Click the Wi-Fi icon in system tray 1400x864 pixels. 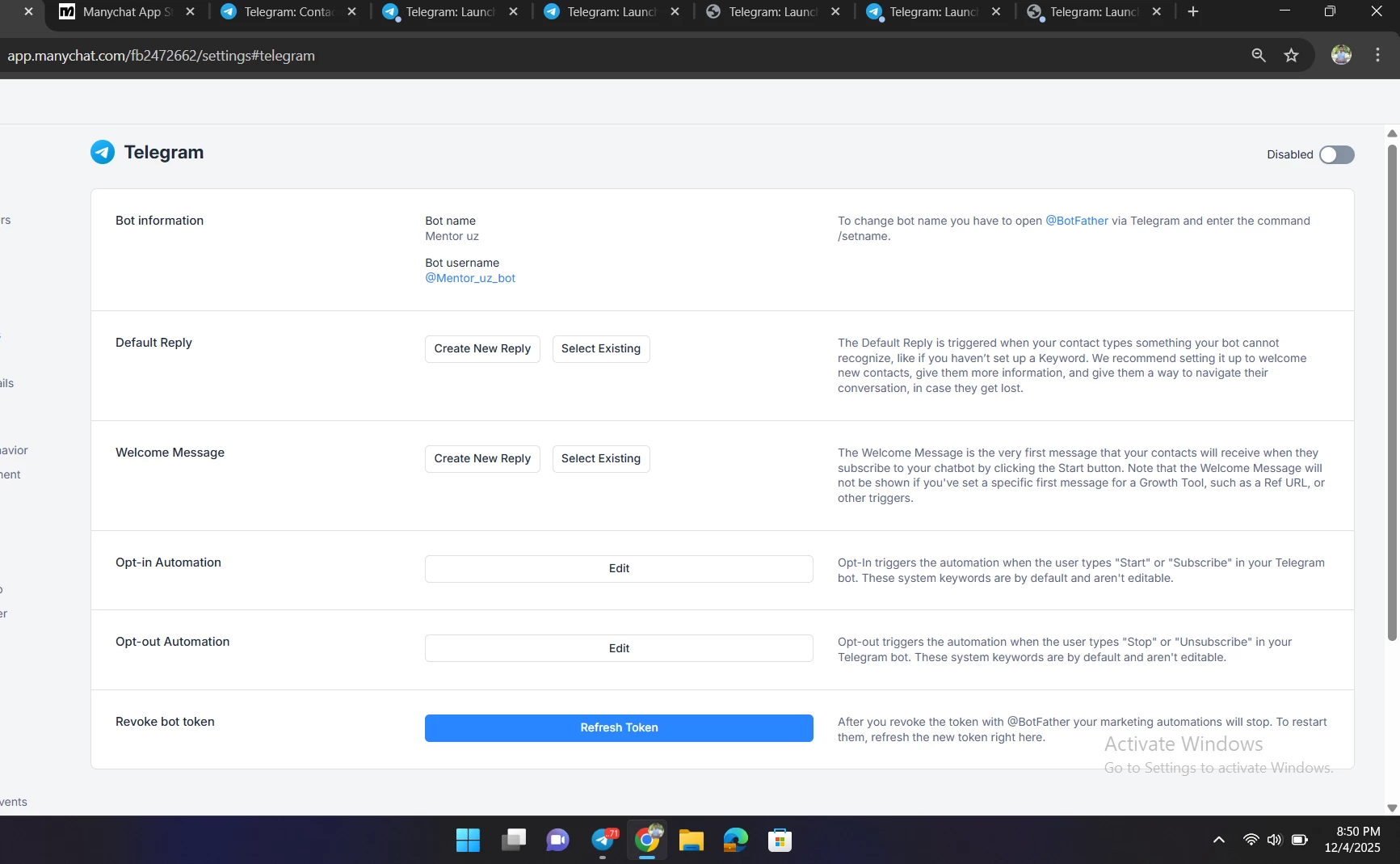click(x=1251, y=840)
